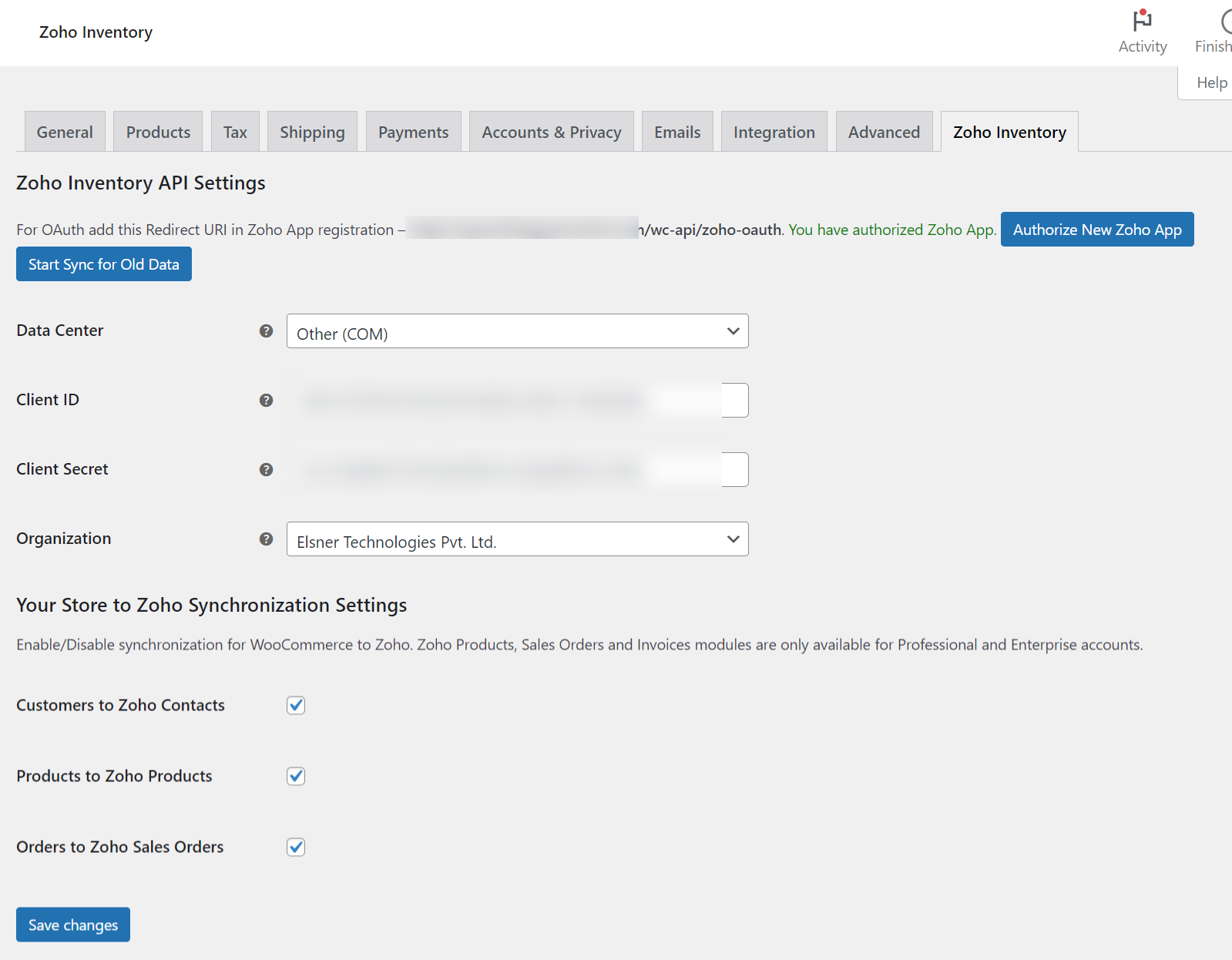Go to the Accounts & Privacy tab

(x=551, y=133)
